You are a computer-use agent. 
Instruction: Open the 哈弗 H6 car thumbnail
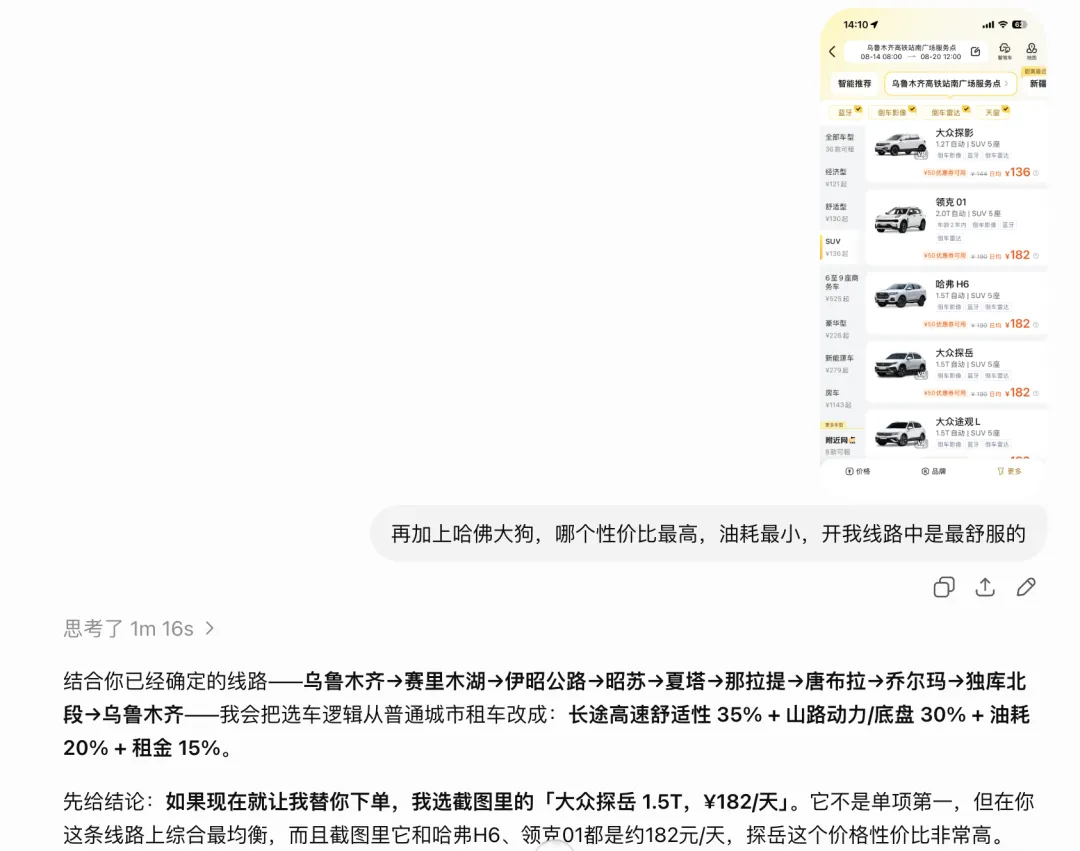tap(900, 295)
